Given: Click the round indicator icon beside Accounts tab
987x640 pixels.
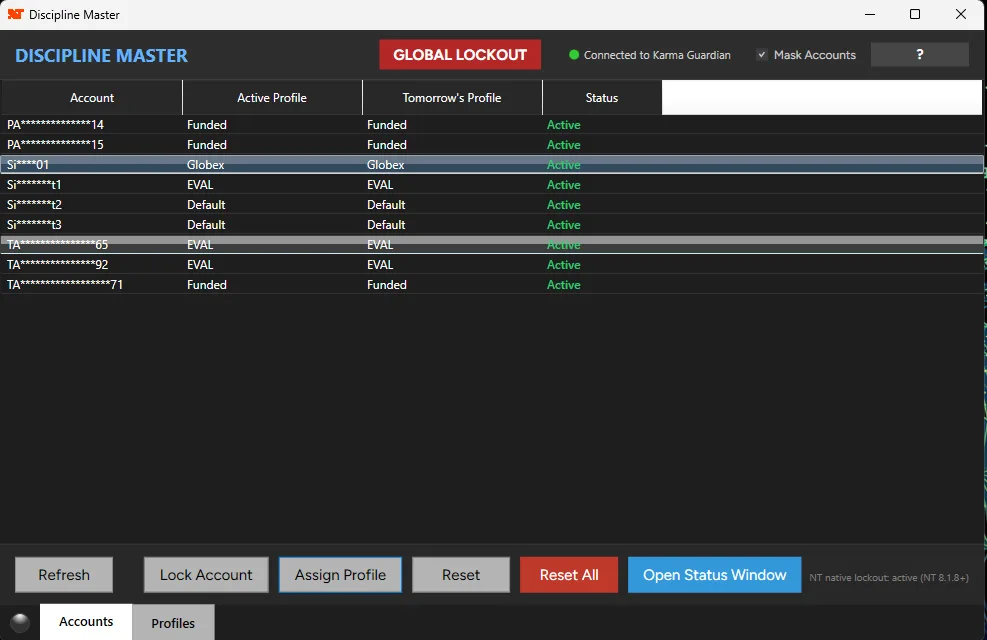Looking at the screenshot, I should [20, 622].
